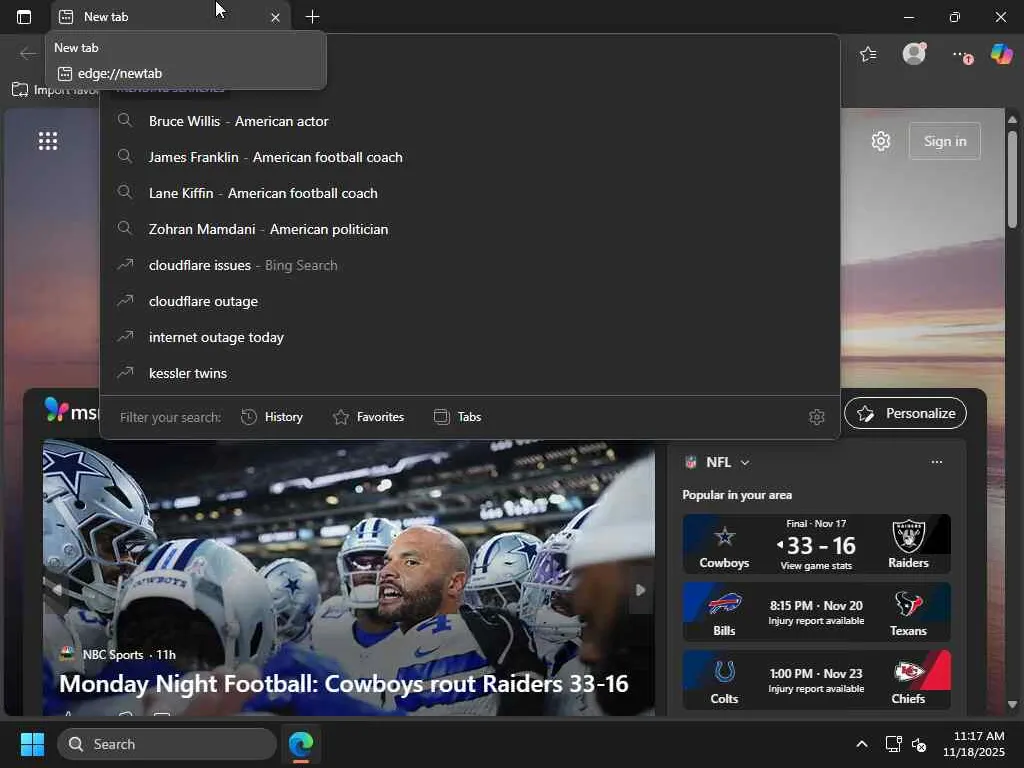
Task: Expand the NFL dropdown chevron
Action: (x=745, y=462)
